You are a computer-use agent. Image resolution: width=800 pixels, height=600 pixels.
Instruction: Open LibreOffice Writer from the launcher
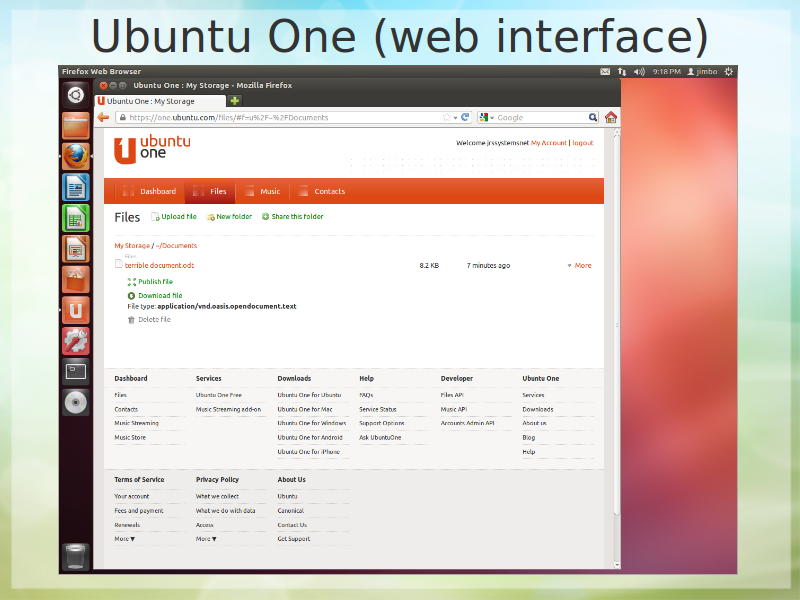[76, 187]
